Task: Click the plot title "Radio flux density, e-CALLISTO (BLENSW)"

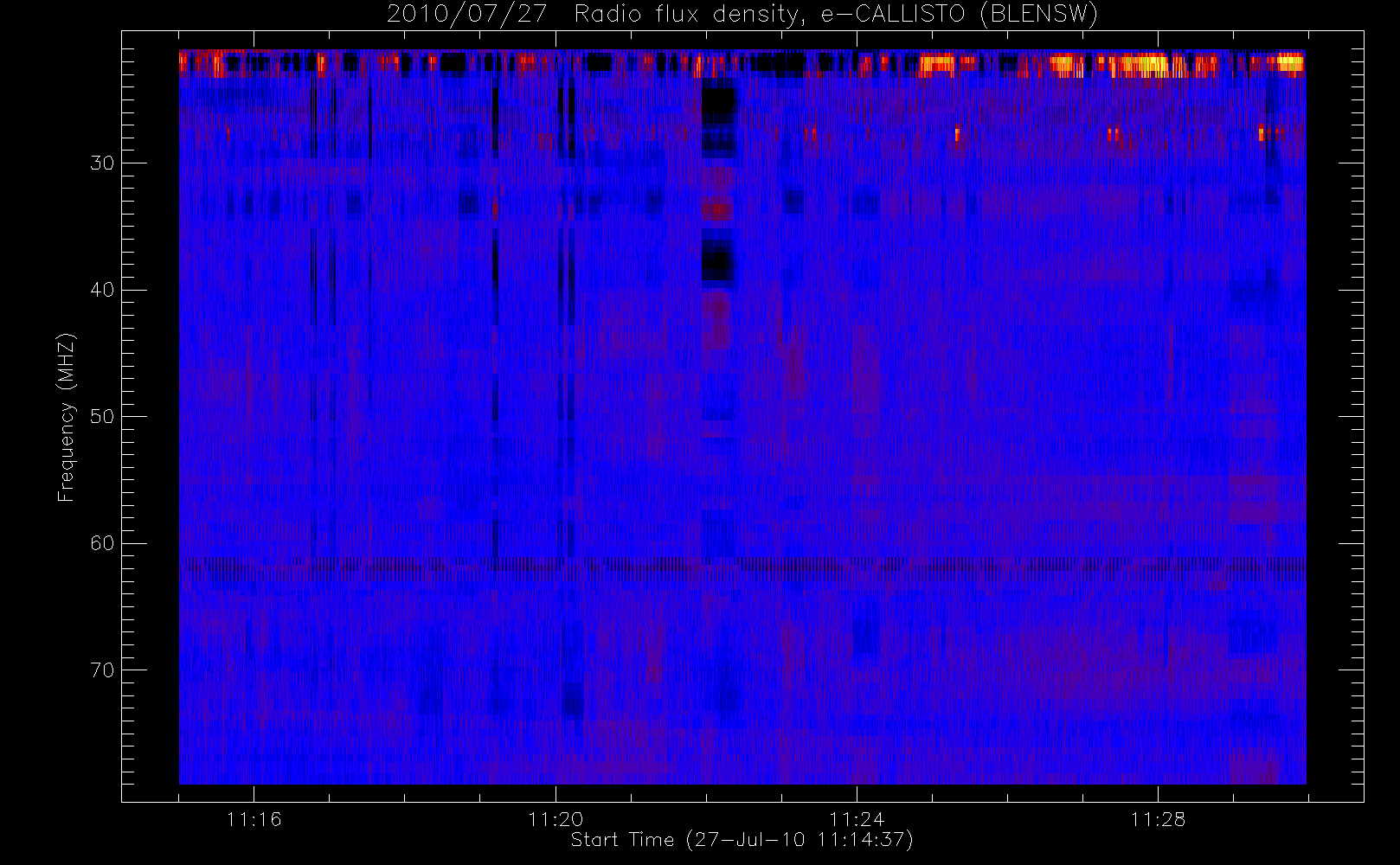Action: pos(836,15)
